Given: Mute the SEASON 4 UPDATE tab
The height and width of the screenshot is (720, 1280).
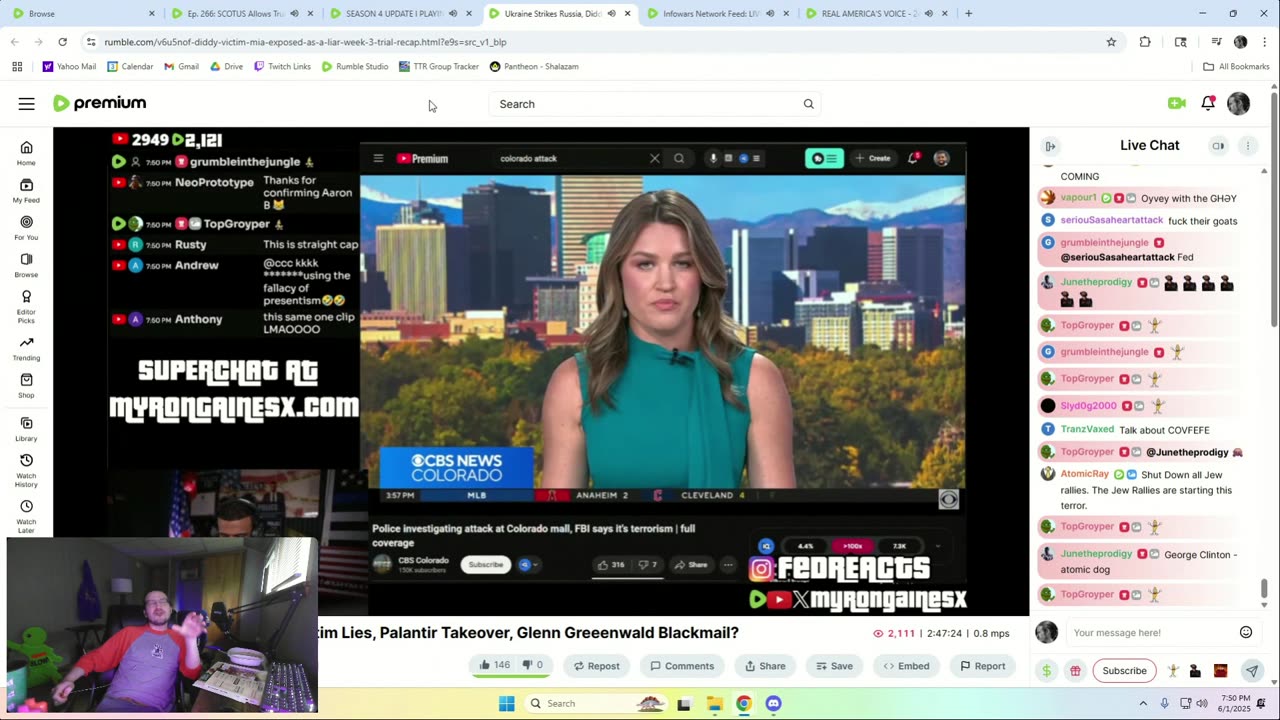Looking at the screenshot, I should 452,14.
